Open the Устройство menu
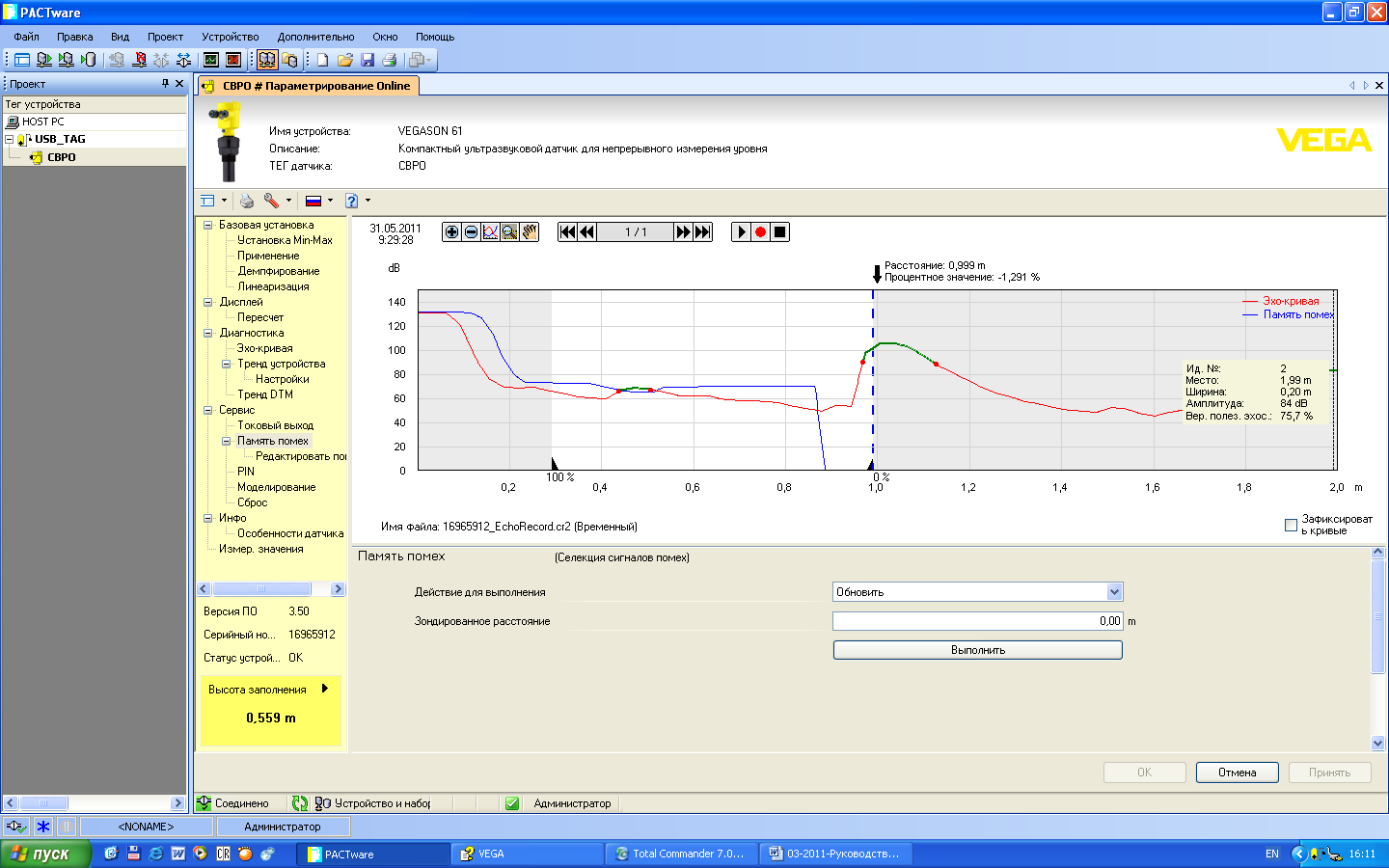Viewport: 1389px width, 868px height. pos(231,37)
